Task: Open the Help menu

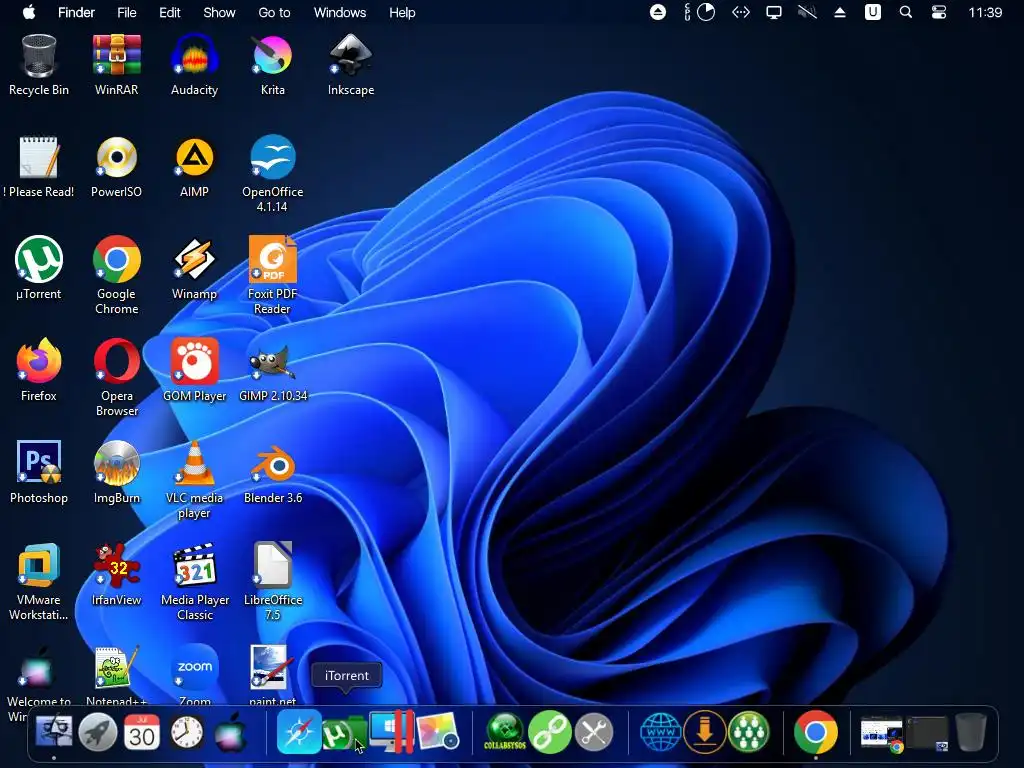Action: point(402,12)
